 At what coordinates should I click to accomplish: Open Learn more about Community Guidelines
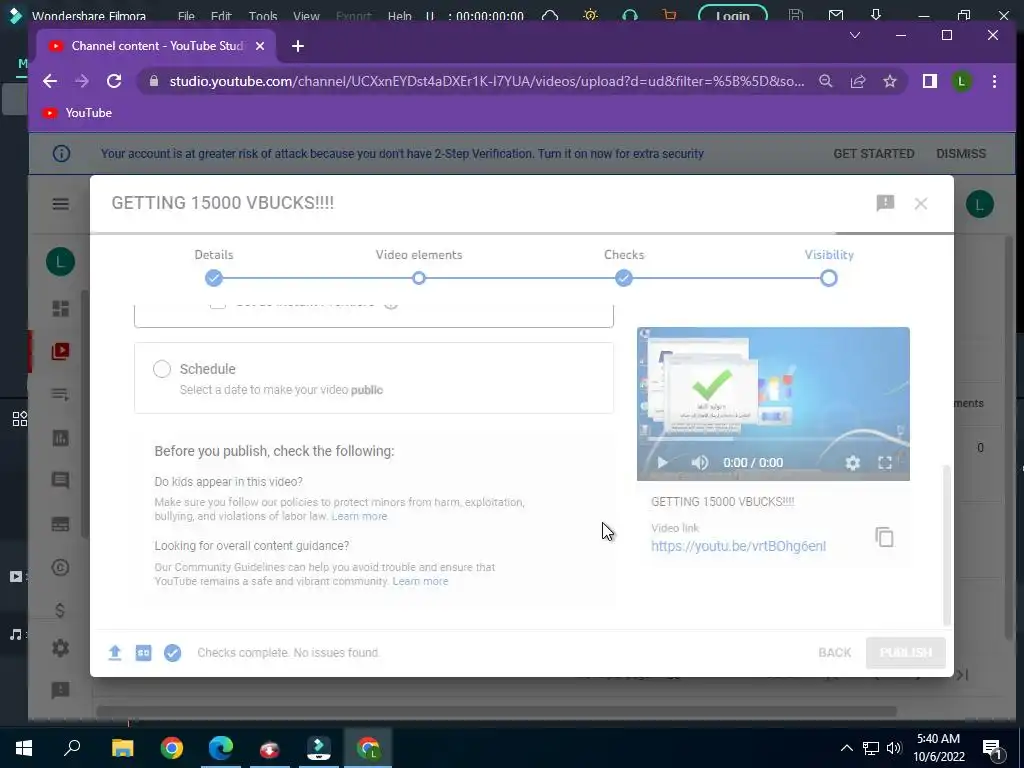tap(420, 581)
